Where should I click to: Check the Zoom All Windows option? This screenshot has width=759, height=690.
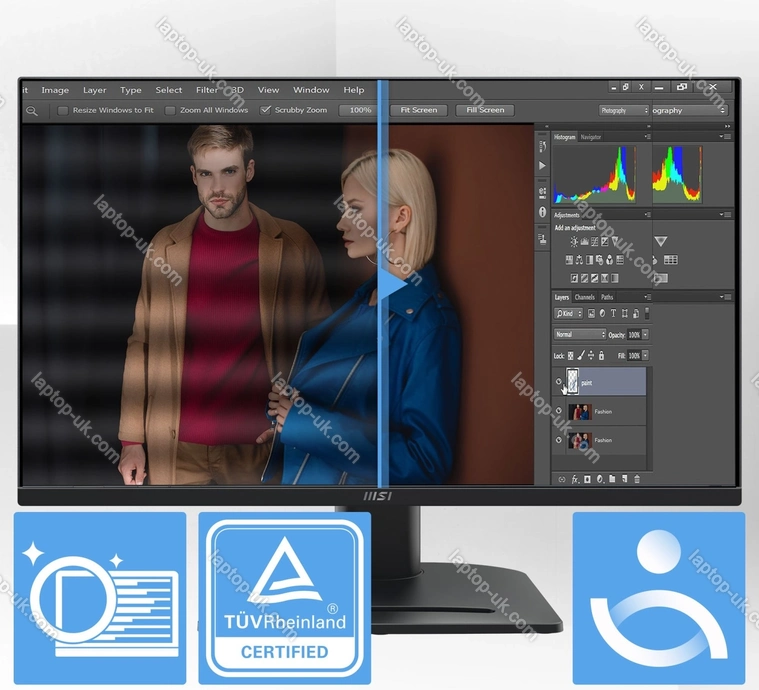pos(170,111)
